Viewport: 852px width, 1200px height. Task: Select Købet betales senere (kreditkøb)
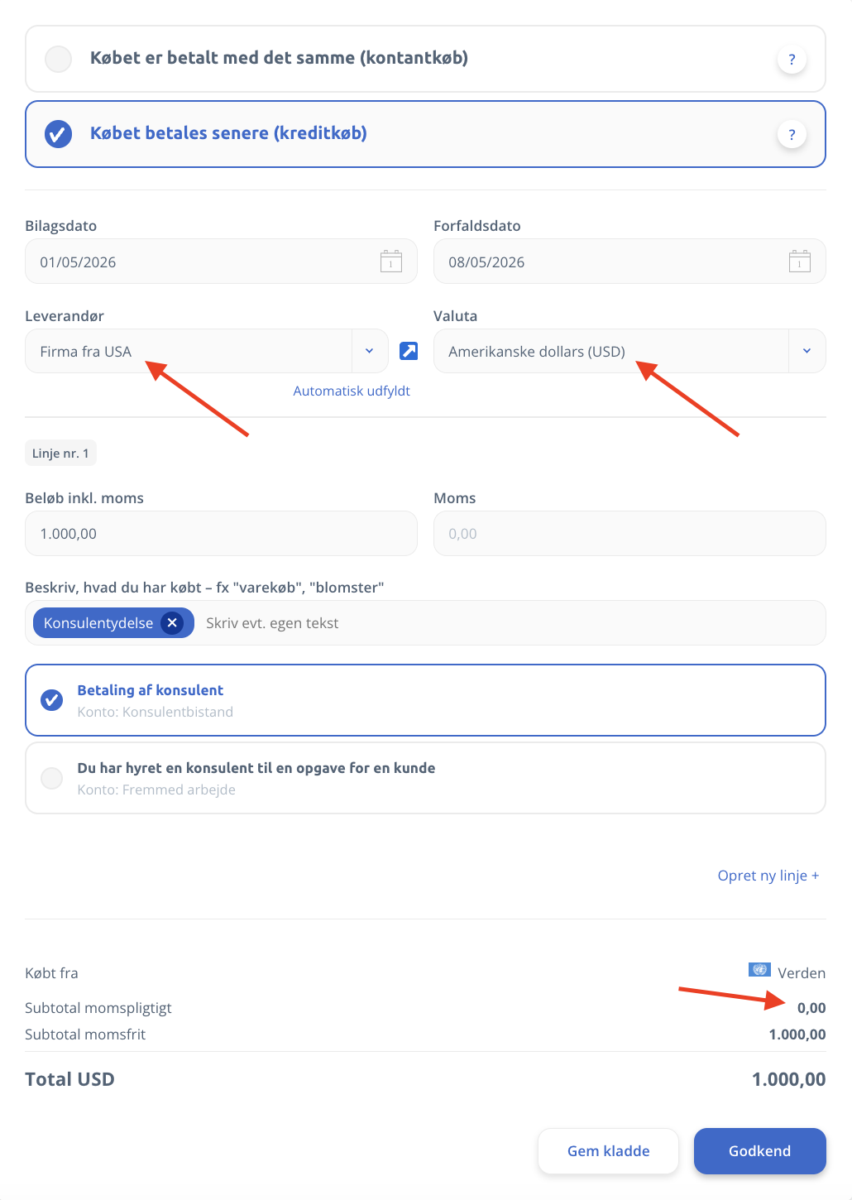pos(425,134)
